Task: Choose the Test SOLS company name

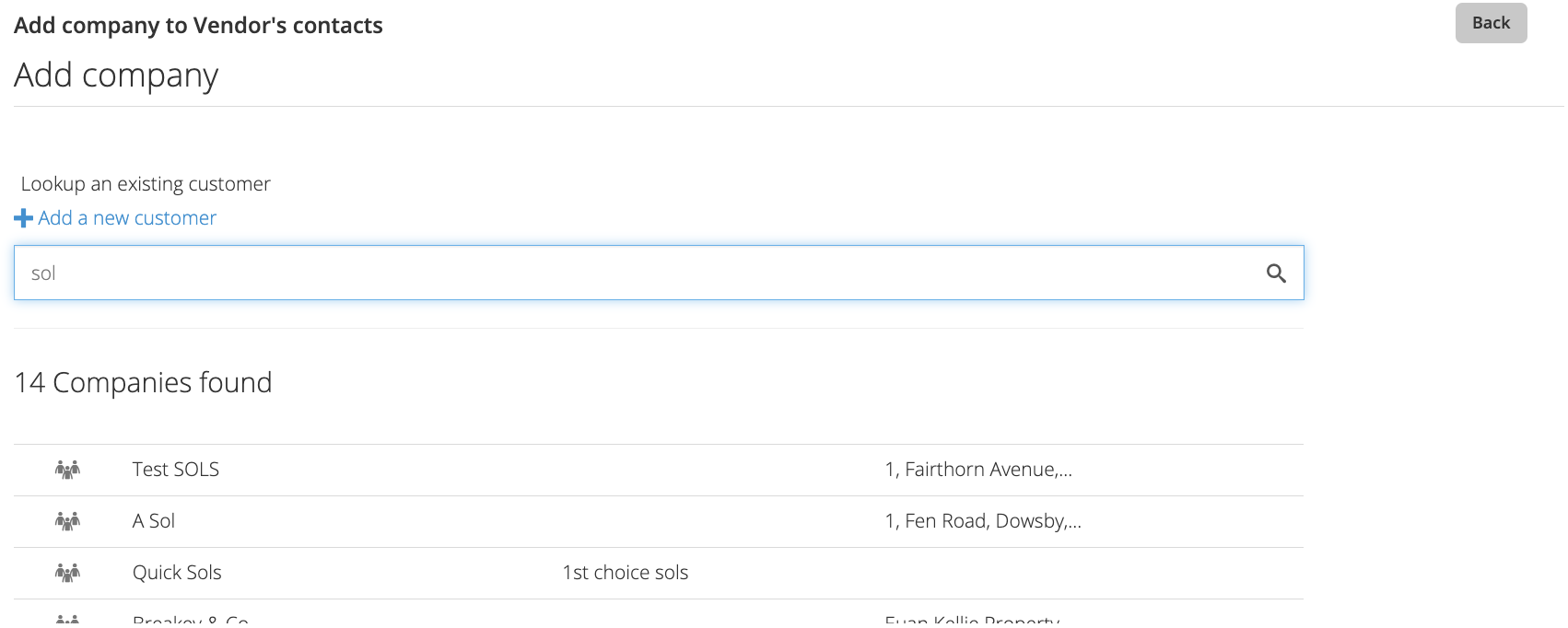Action: 176,470
